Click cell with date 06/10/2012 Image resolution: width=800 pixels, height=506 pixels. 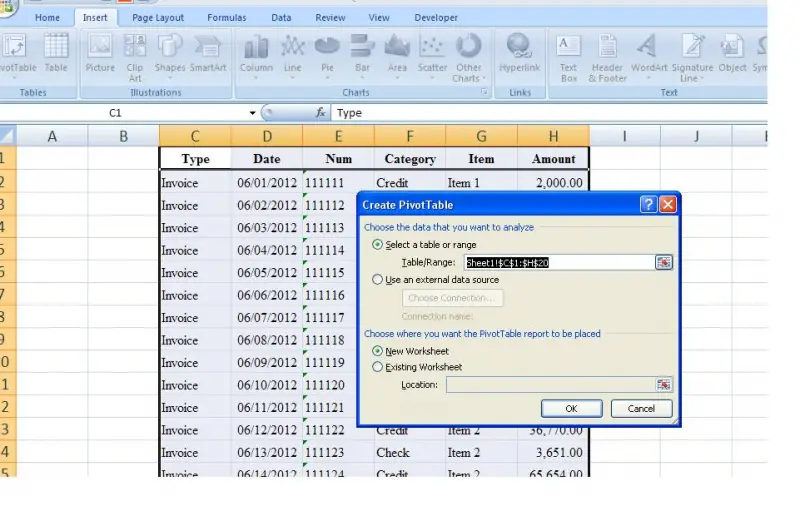click(267, 385)
